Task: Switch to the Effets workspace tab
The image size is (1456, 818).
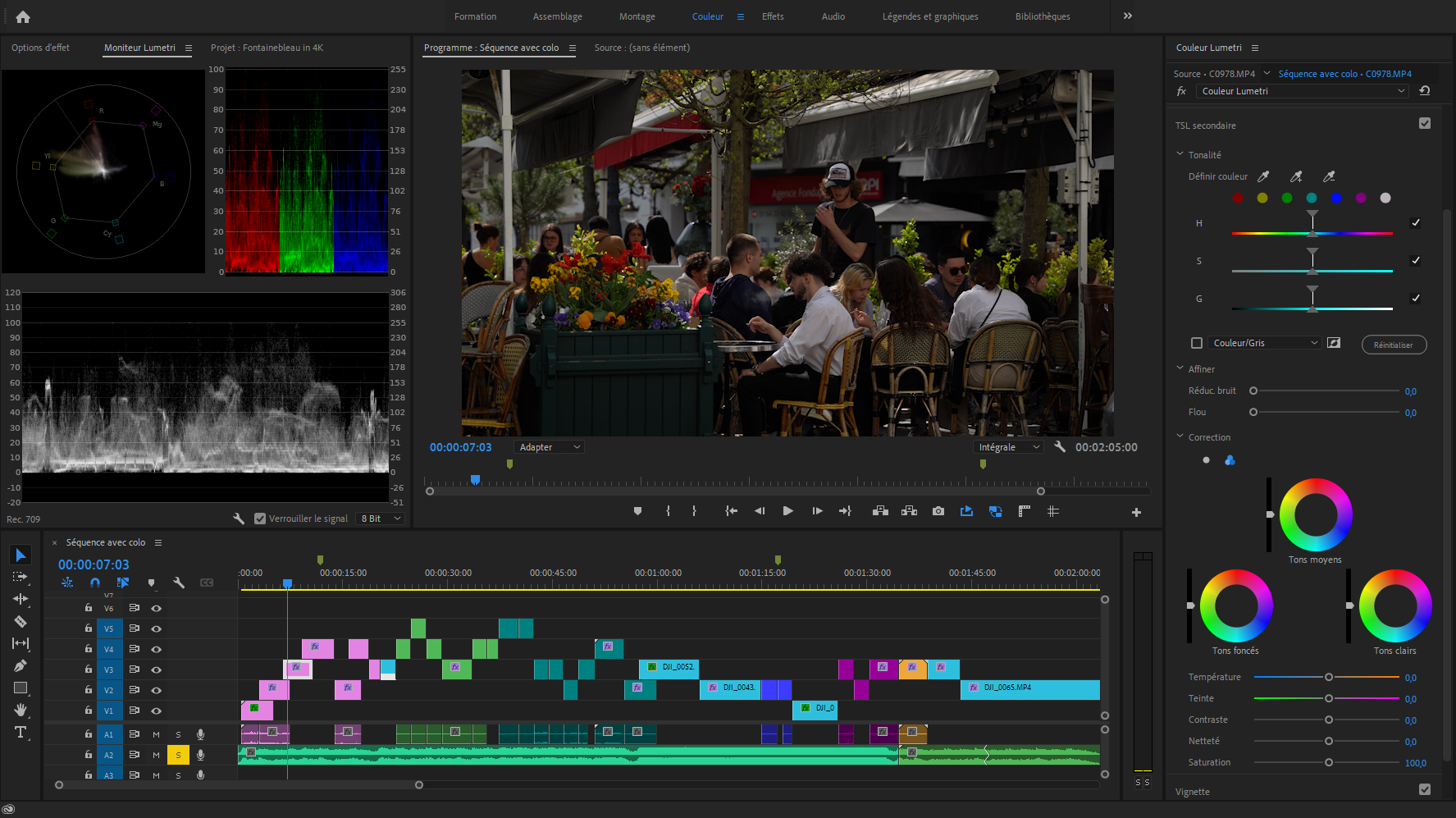Action: tap(772, 16)
